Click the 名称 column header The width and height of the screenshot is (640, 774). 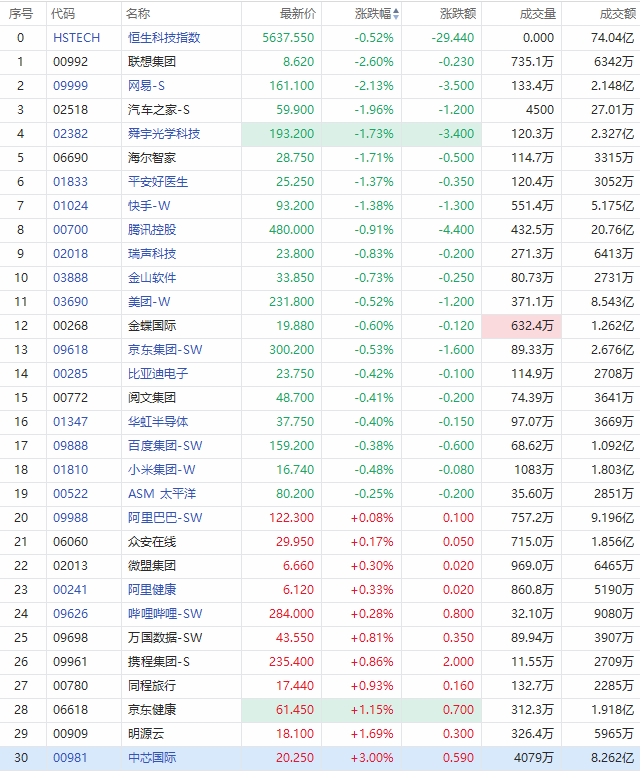138,14
